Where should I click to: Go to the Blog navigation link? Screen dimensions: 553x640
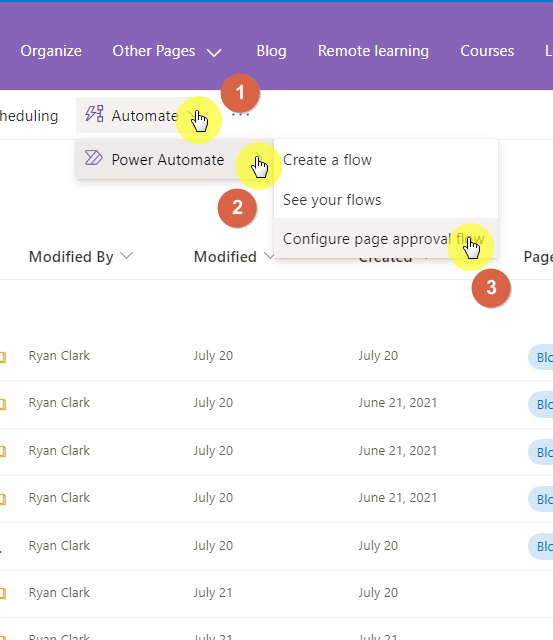271,51
